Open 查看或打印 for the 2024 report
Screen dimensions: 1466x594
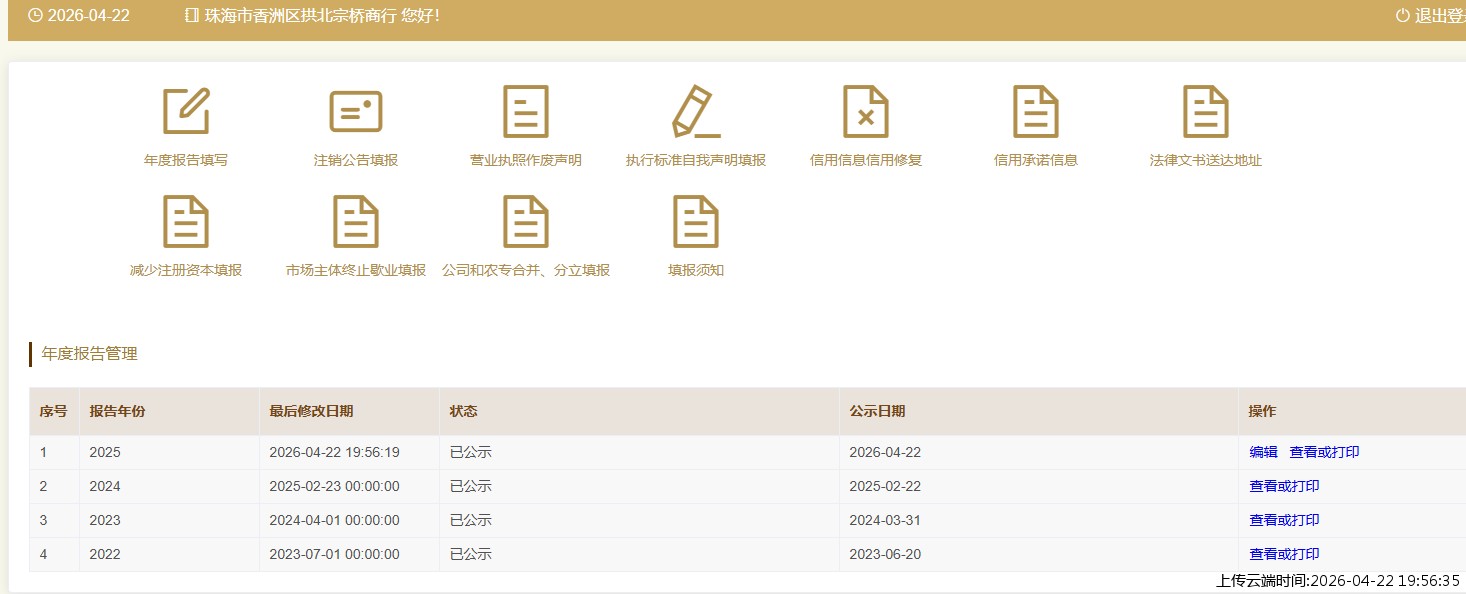tap(1284, 486)
